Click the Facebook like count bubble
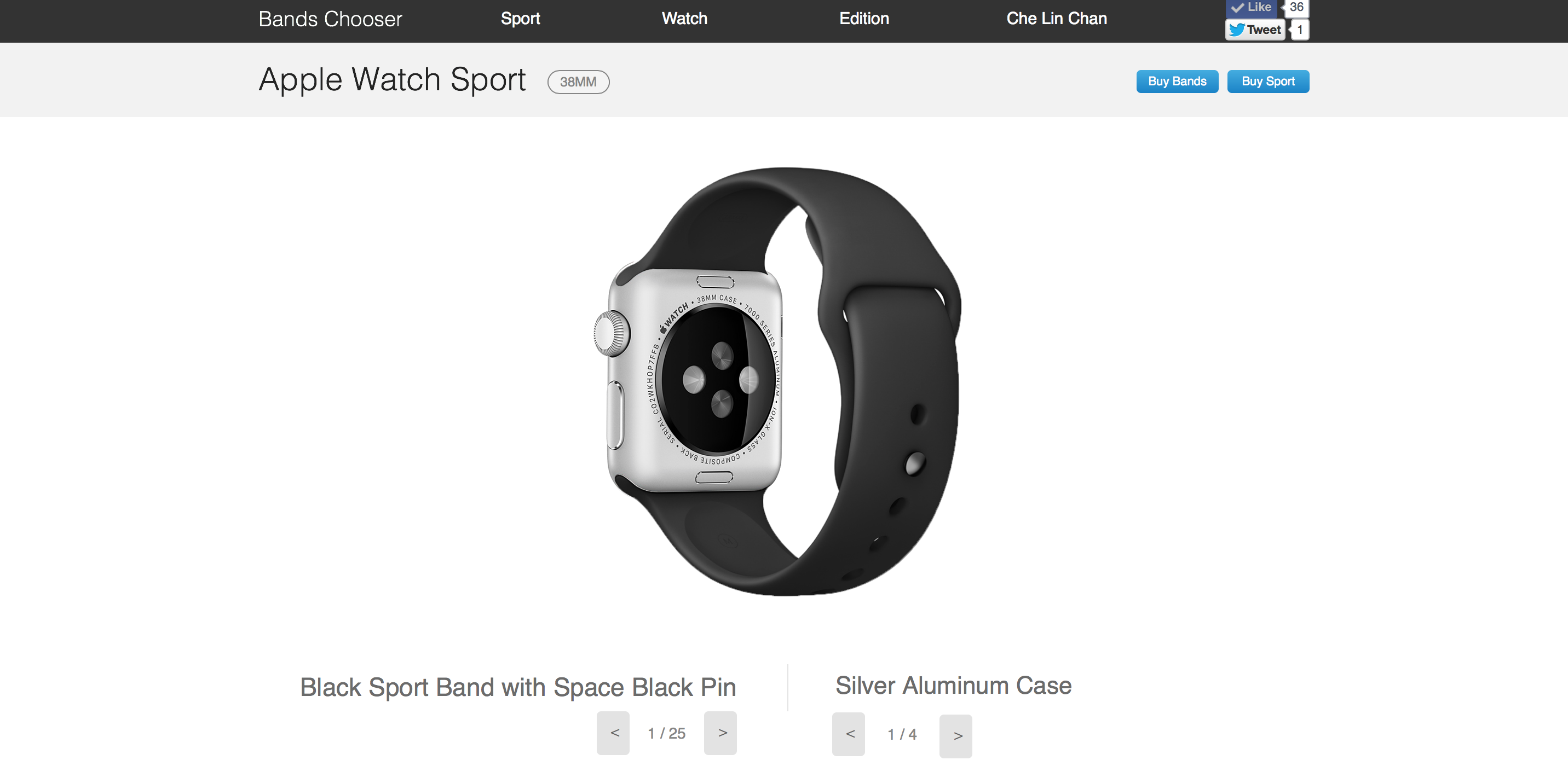The image size is (1568, 766). tap(1296, 7)
